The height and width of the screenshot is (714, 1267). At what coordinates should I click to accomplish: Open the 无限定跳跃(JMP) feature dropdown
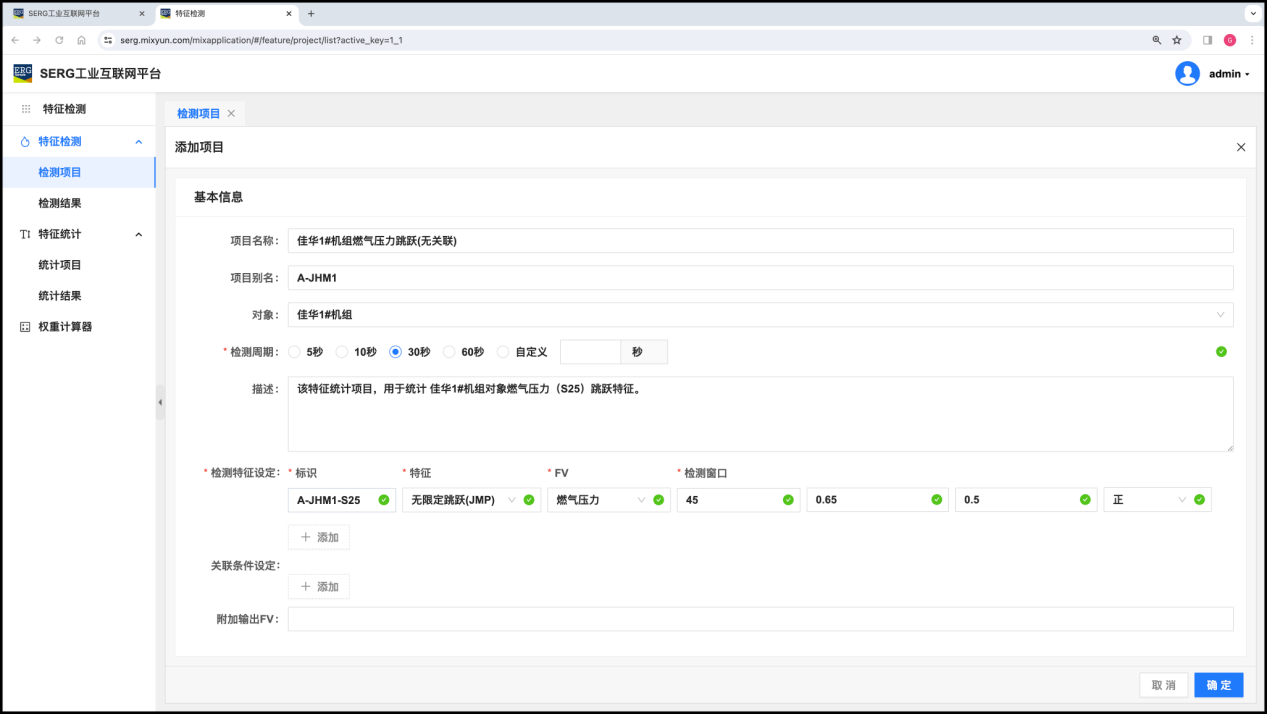[x=470, y=500]
